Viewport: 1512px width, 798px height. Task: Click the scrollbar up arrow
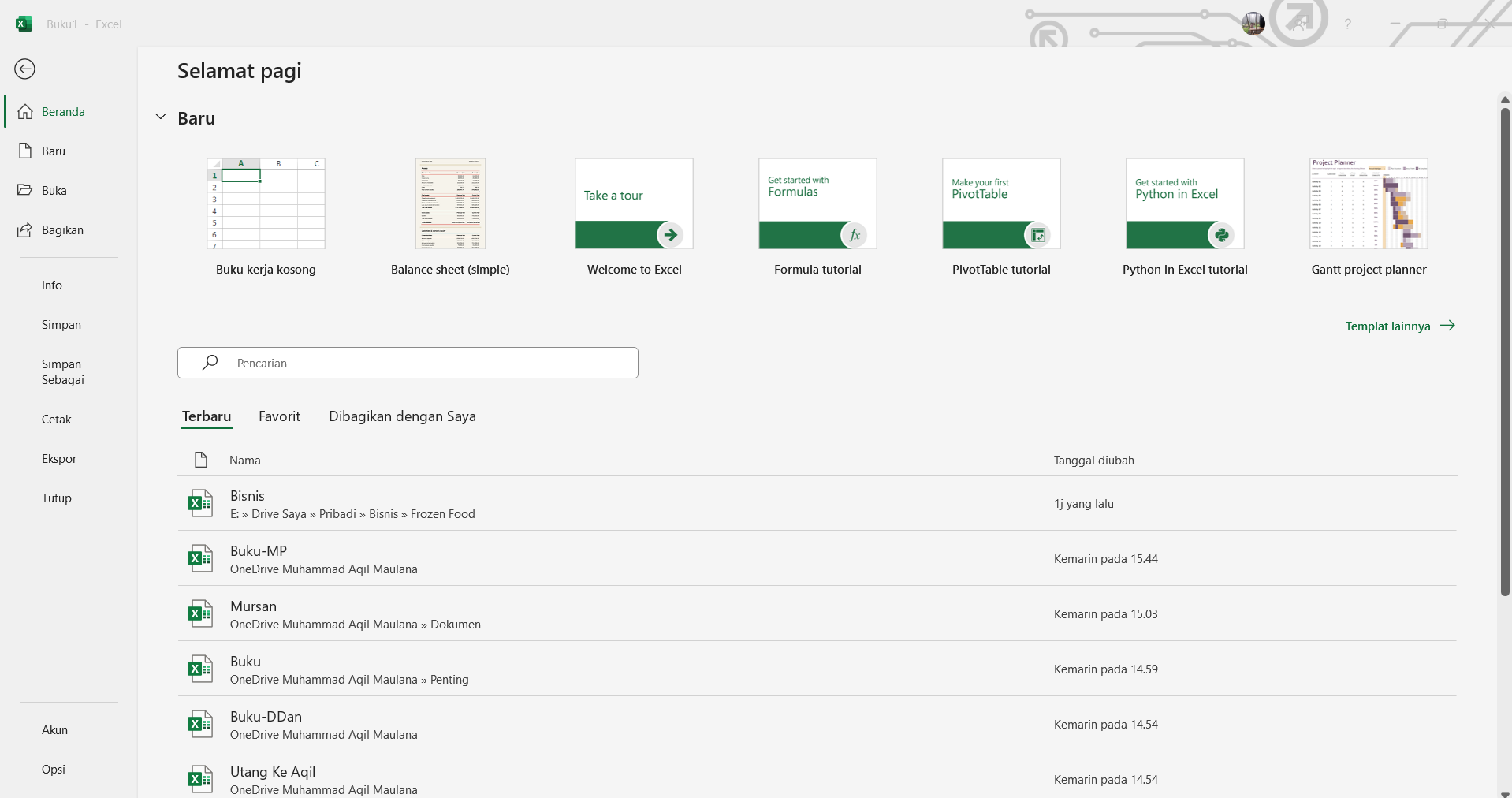[x=1505, y=100]
